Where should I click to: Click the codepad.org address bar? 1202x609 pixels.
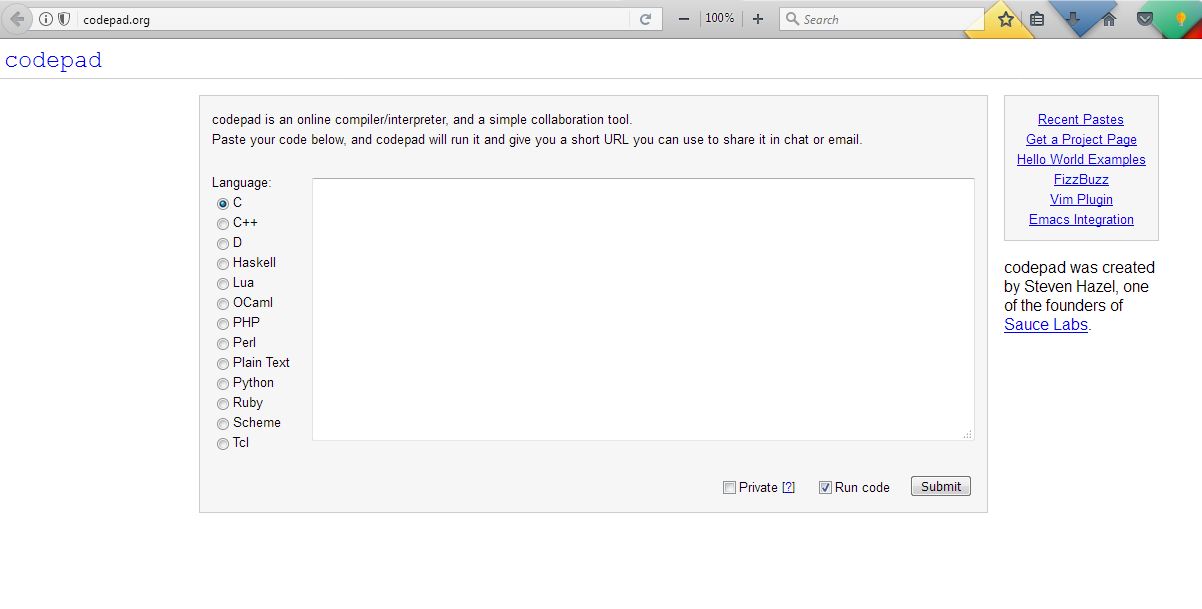[x=353, y=19]
